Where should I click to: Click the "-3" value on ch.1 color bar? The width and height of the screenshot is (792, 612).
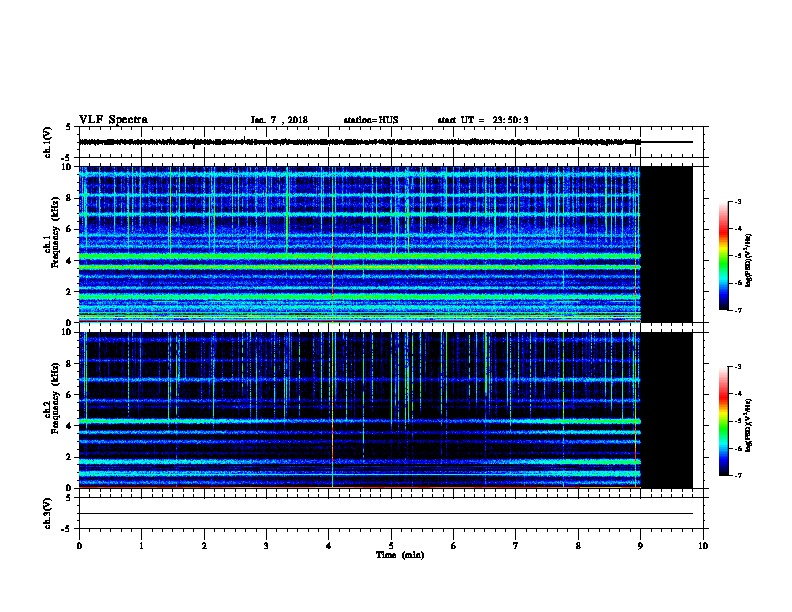coord(738,202)
